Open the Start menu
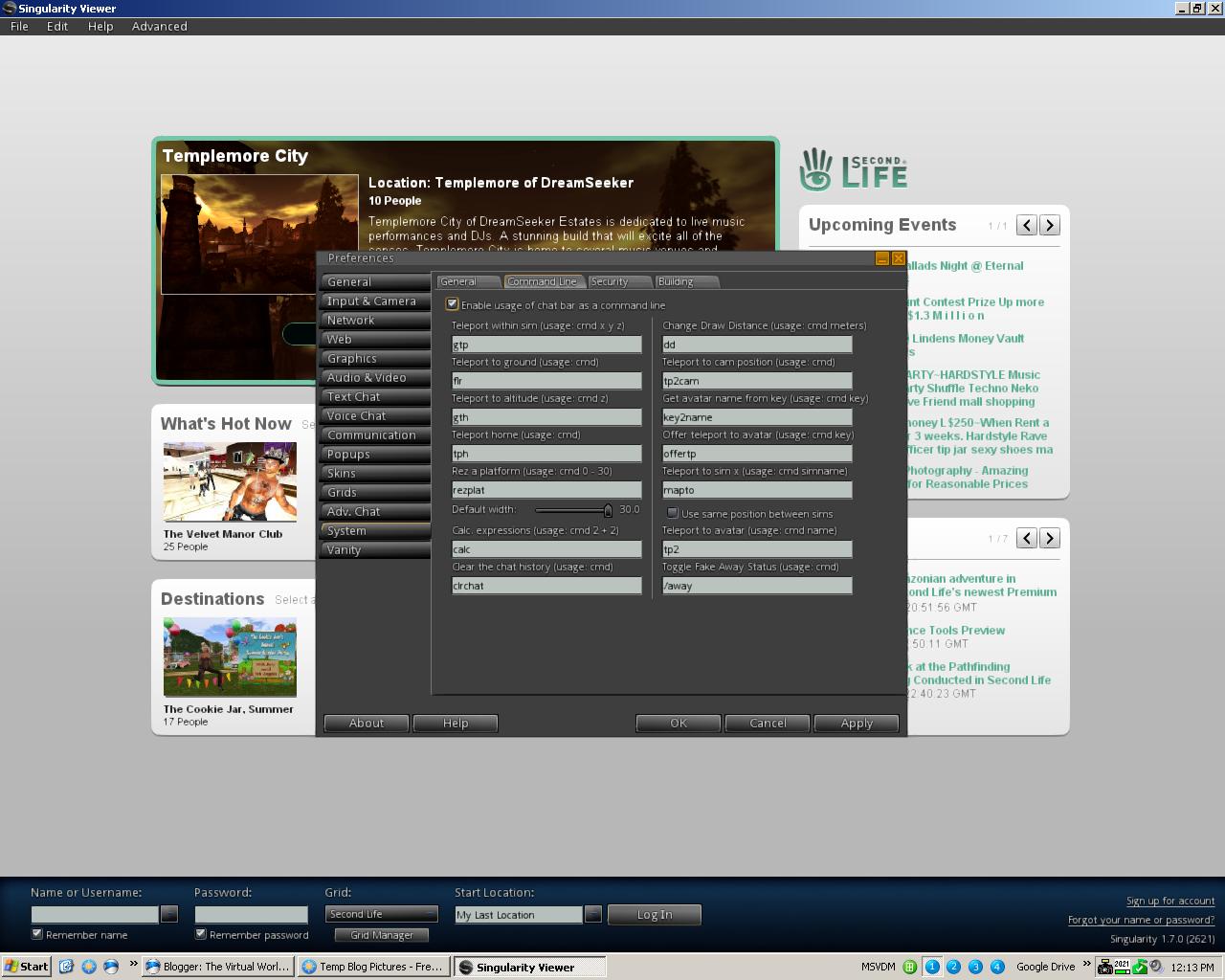This screenshot has height=980, width=1225. coord(27,967)
